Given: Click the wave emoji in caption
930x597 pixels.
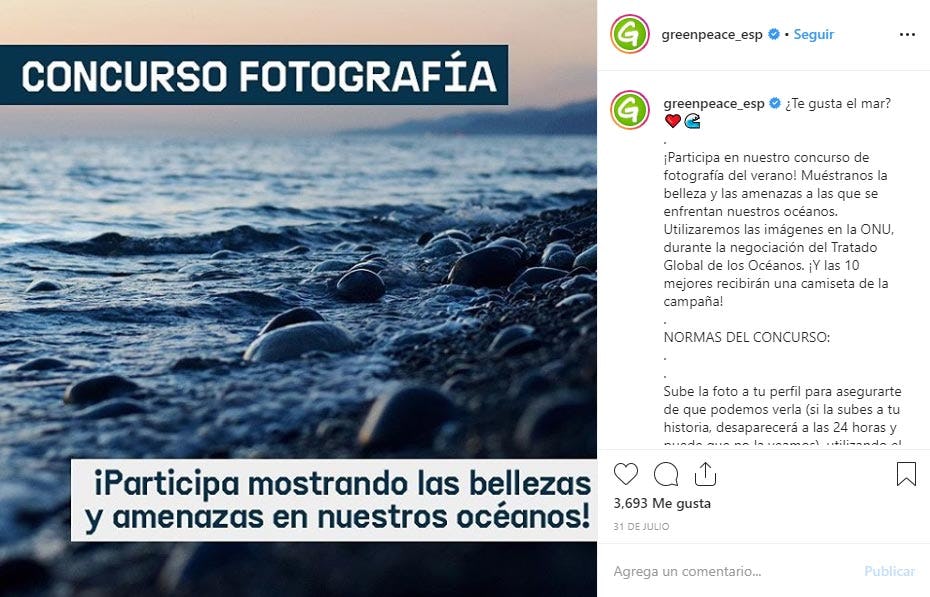Looking at the screenshot, I should tap(692, 121).
